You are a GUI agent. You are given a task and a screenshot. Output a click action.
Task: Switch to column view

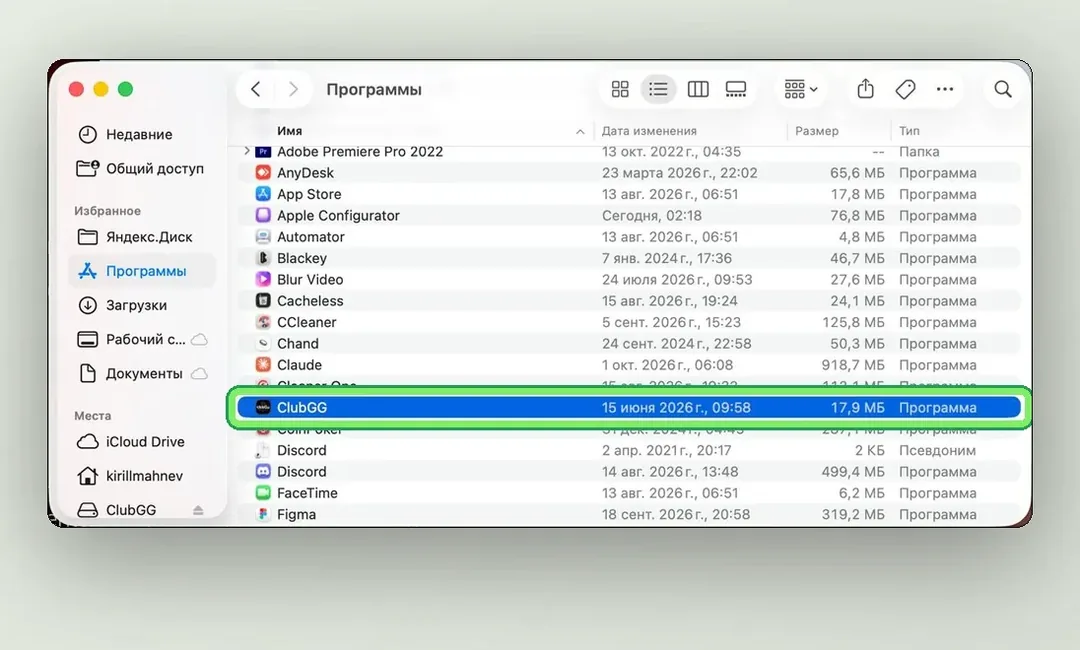pyautogui.click(x=698, y=90)
